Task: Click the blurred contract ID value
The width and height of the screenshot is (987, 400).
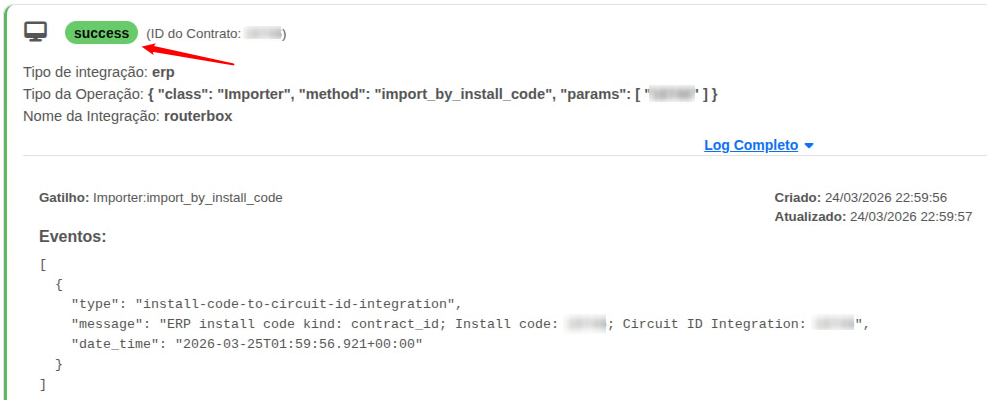Action: click(262, 34)
